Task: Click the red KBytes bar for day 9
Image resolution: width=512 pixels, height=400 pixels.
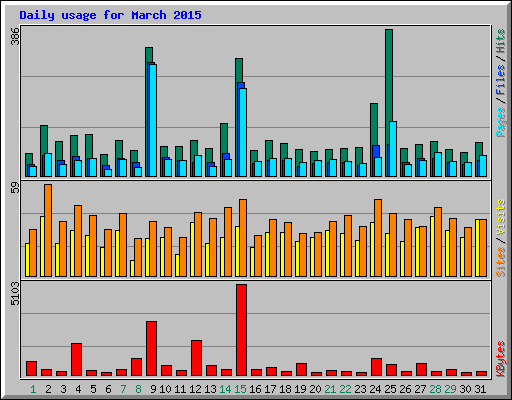Action: click(151, 349)
